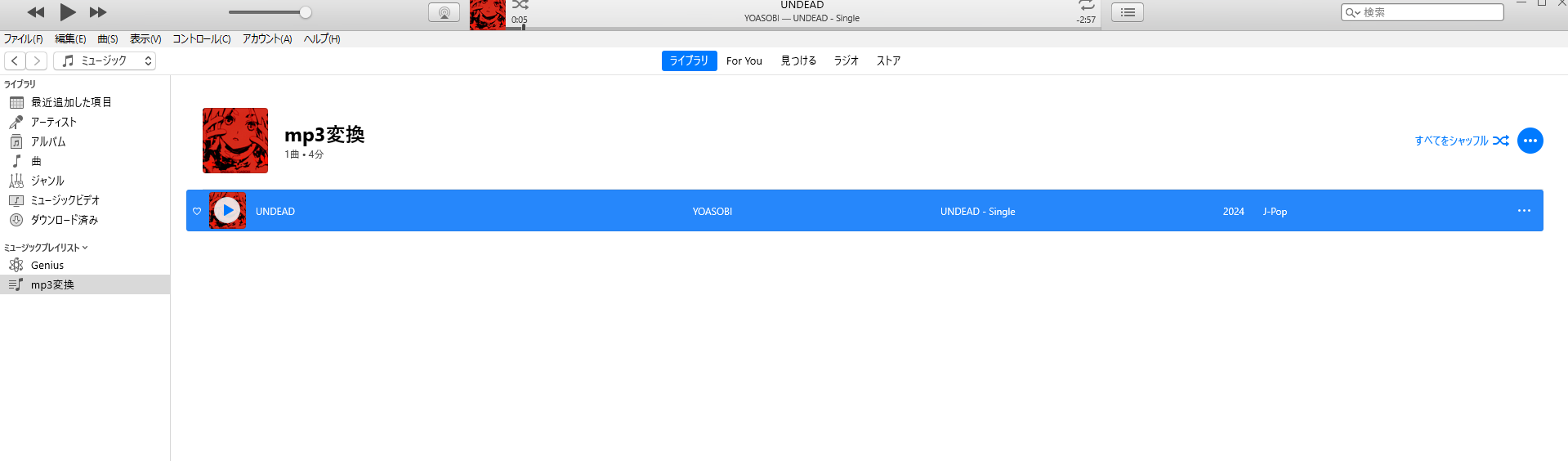Open ダウンロード済み in sidebar

coord(85,220)
